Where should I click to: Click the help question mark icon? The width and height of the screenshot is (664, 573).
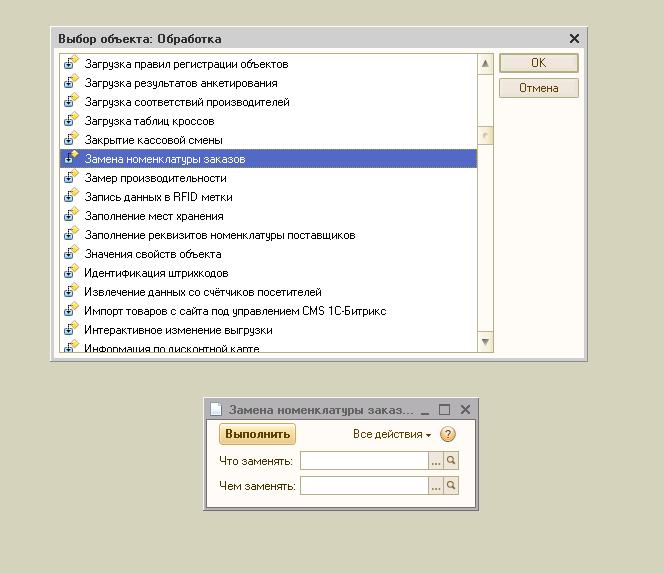[447, 434]
